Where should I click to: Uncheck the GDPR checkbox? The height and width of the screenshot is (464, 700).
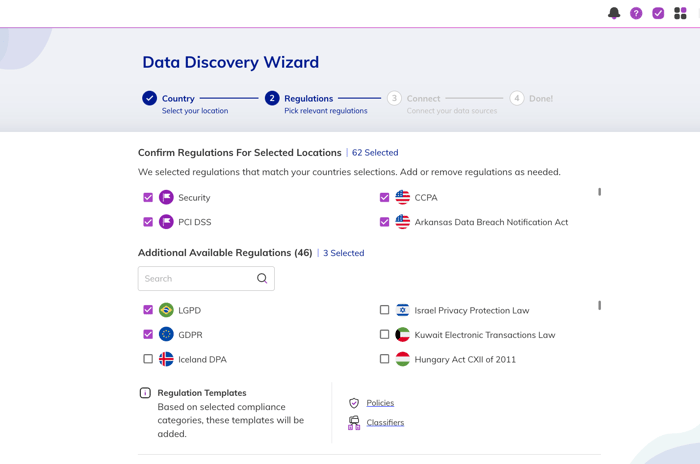pyautogui.click(x=148, y=334)
